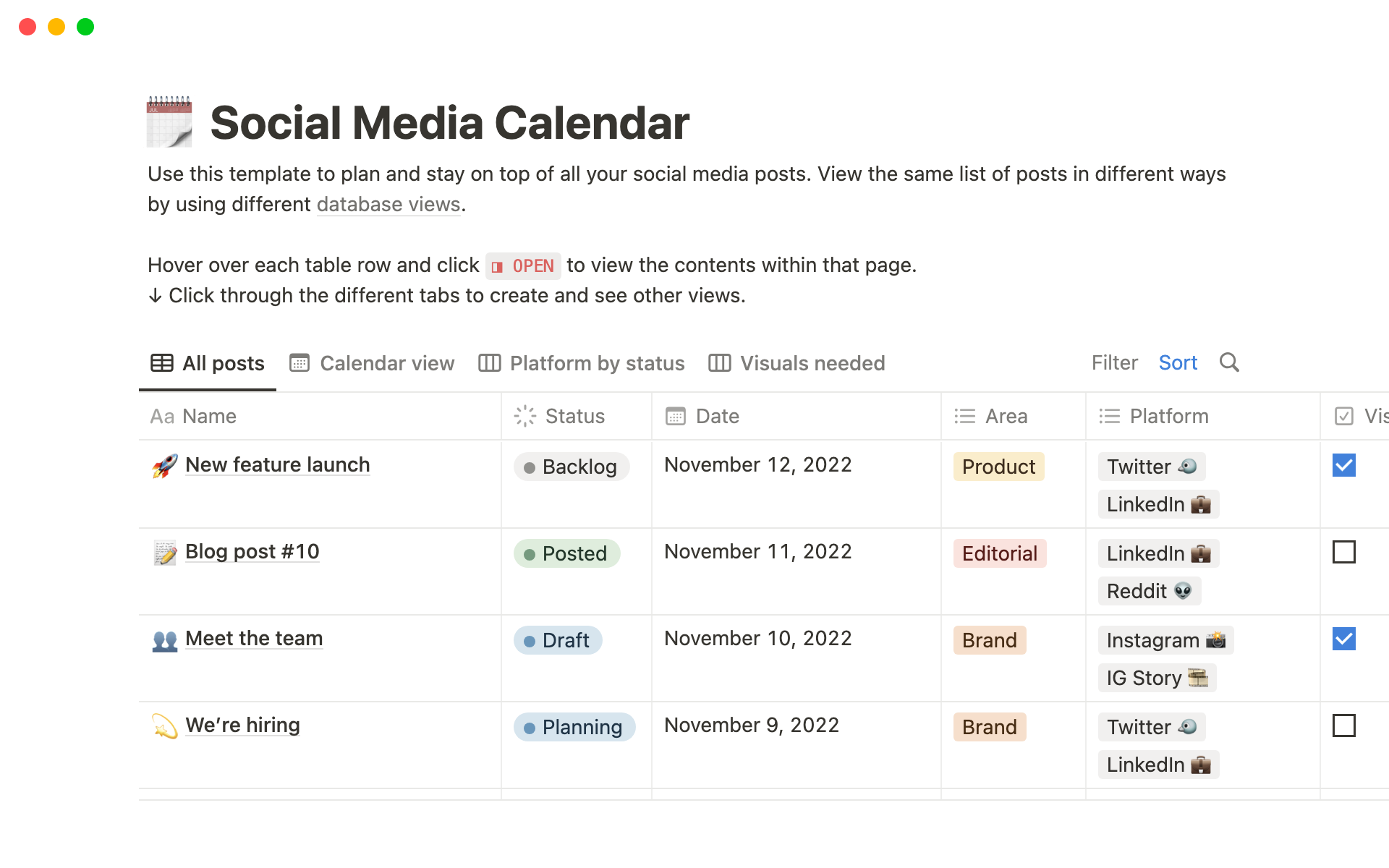
Task: Open the Status column header menu
Action: click(x=561, y=417)
